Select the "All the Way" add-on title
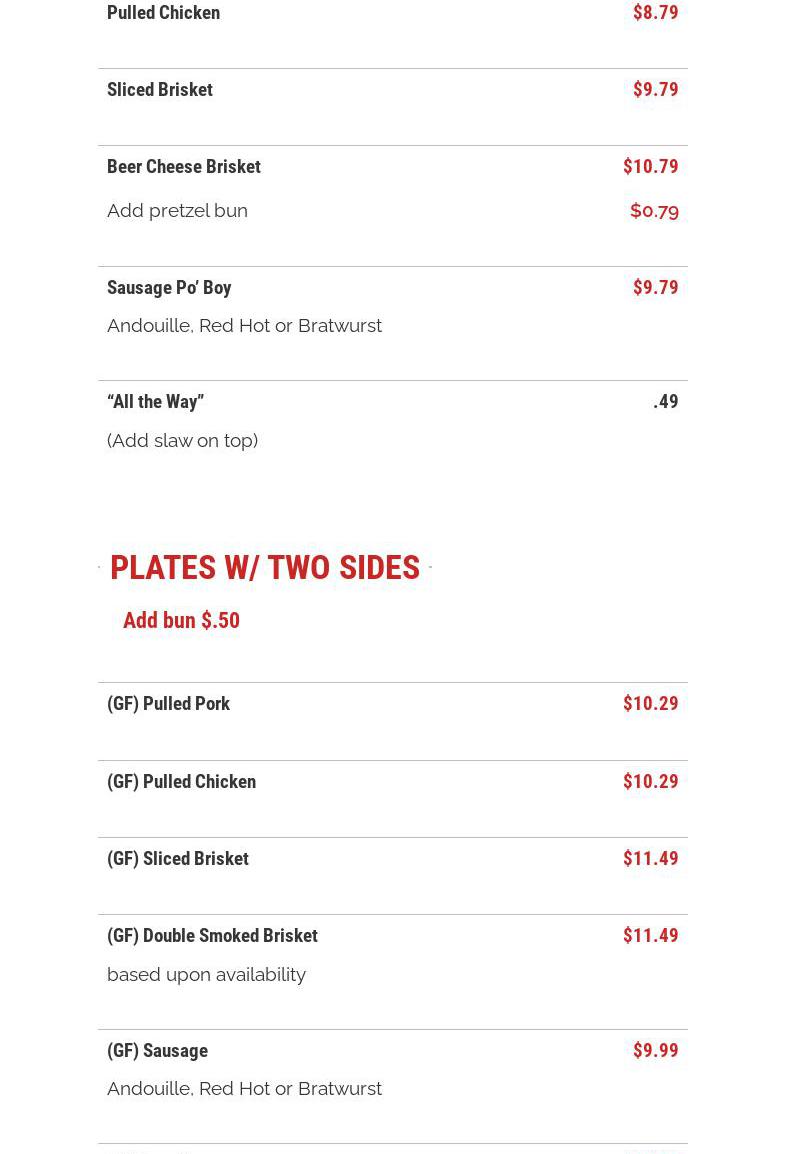The image size is (785, 1154). tap(155, 402)
